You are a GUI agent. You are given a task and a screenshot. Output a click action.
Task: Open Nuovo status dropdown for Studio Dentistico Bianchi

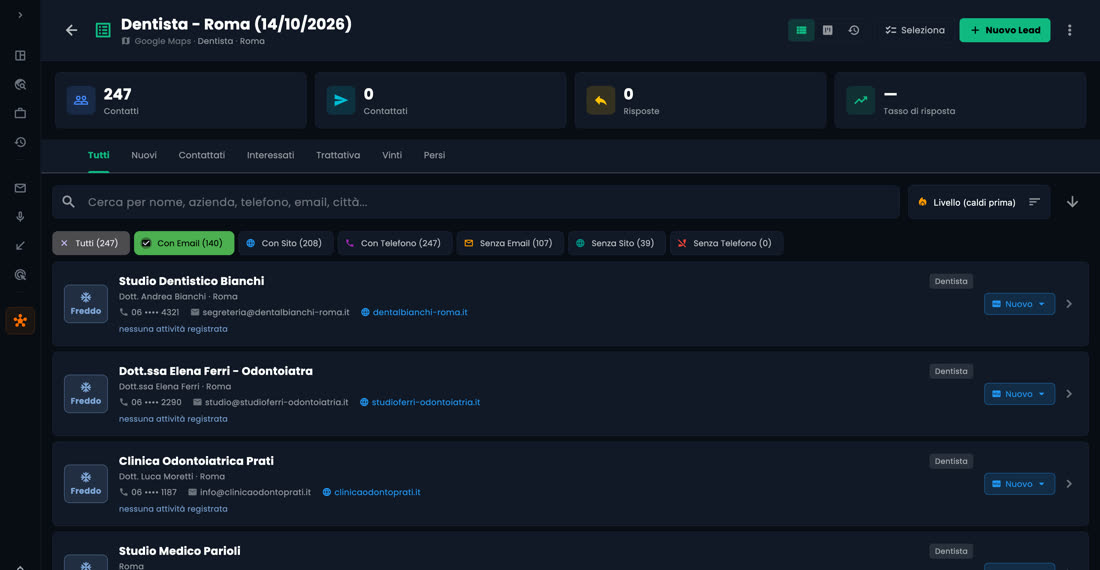click(1019, 304)
